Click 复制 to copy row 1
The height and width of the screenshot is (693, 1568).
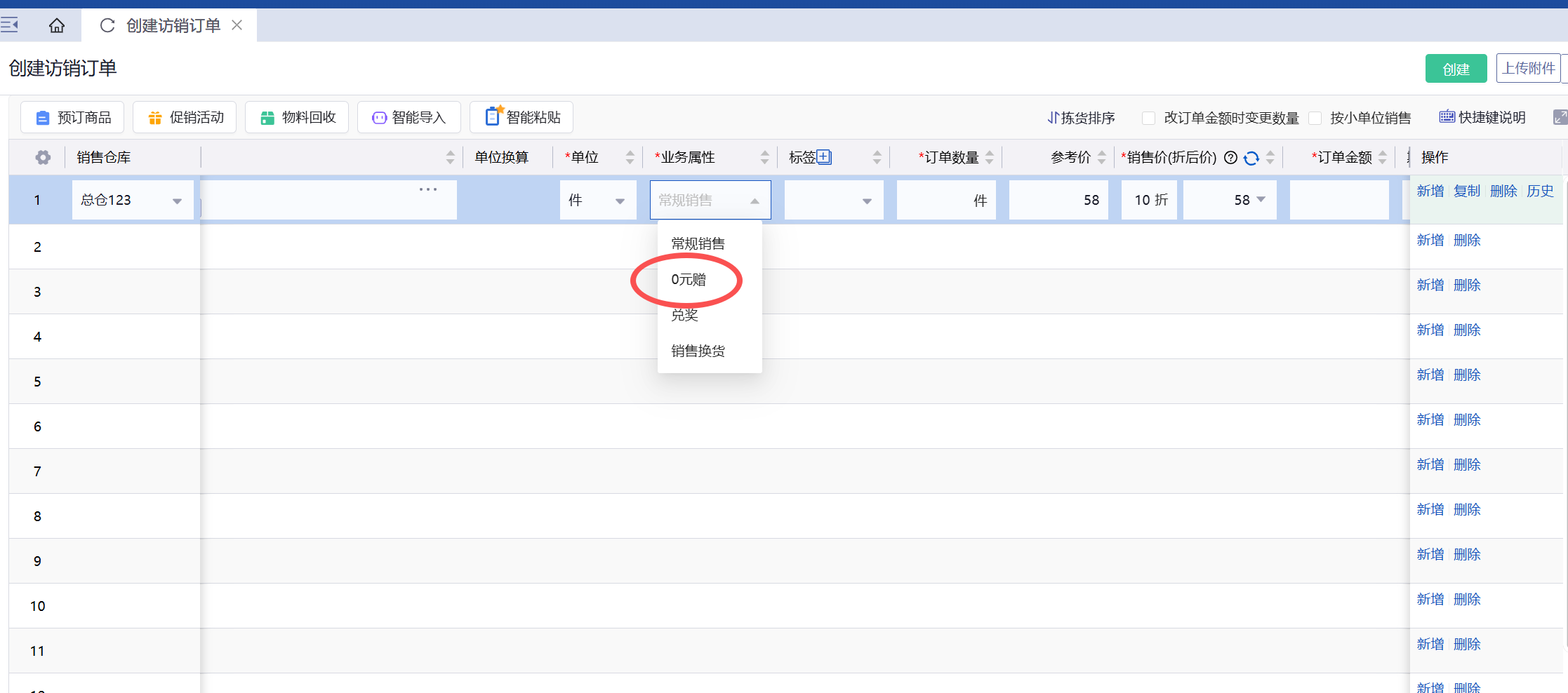coord(1467,191)
